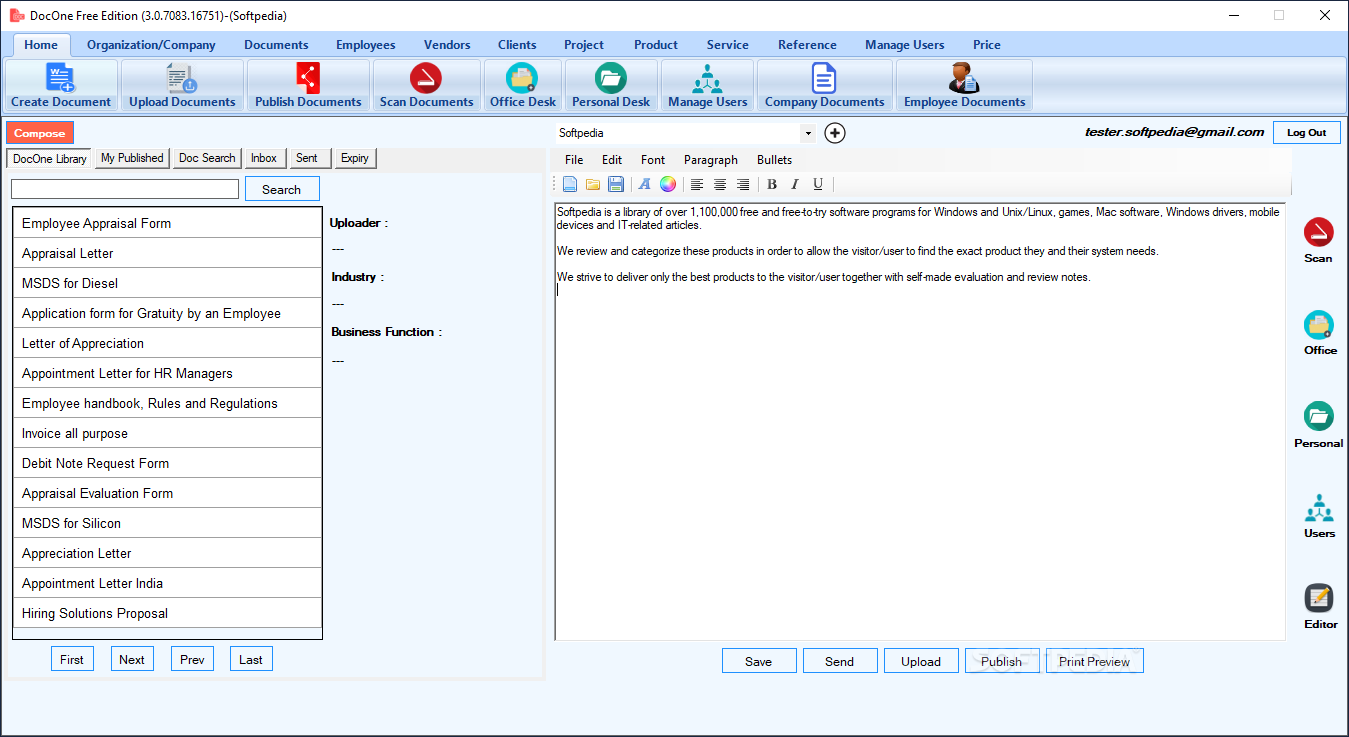The width and height of the screenshot is (1349, 737).
Task: Open the color wheel picker
Action: click(x=668, y=184)
